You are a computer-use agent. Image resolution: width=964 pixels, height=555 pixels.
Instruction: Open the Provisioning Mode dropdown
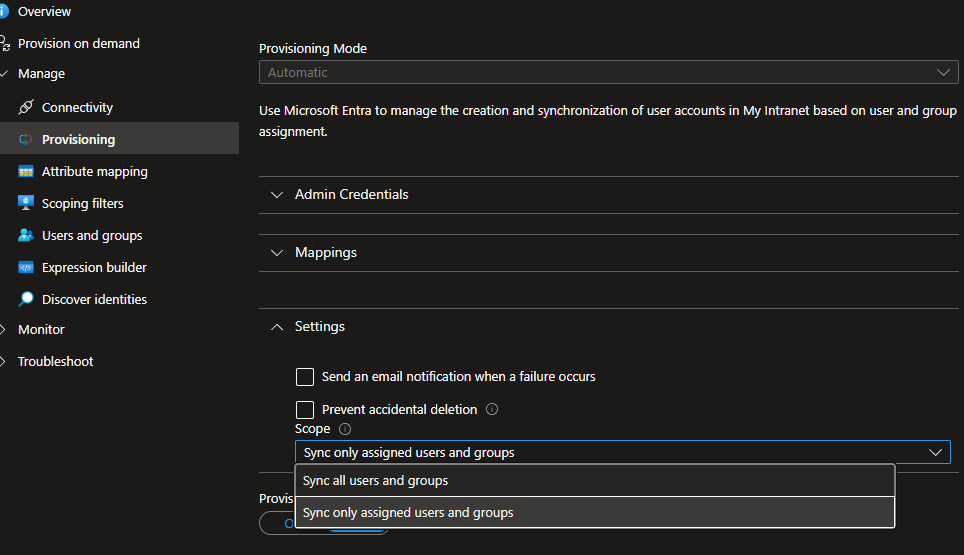click(609, 72)
